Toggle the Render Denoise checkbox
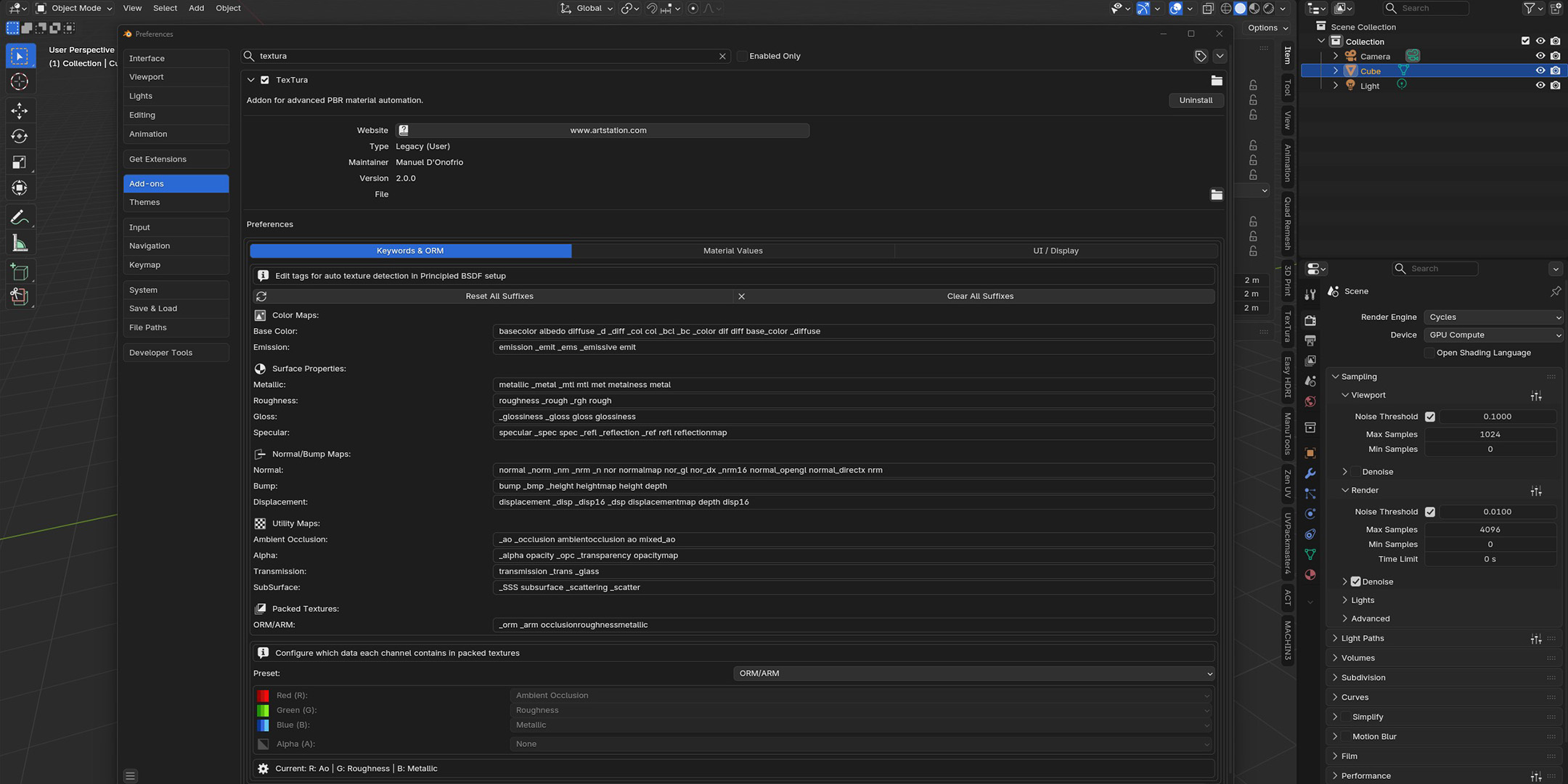The image size is (1568, 784). 1355,581
